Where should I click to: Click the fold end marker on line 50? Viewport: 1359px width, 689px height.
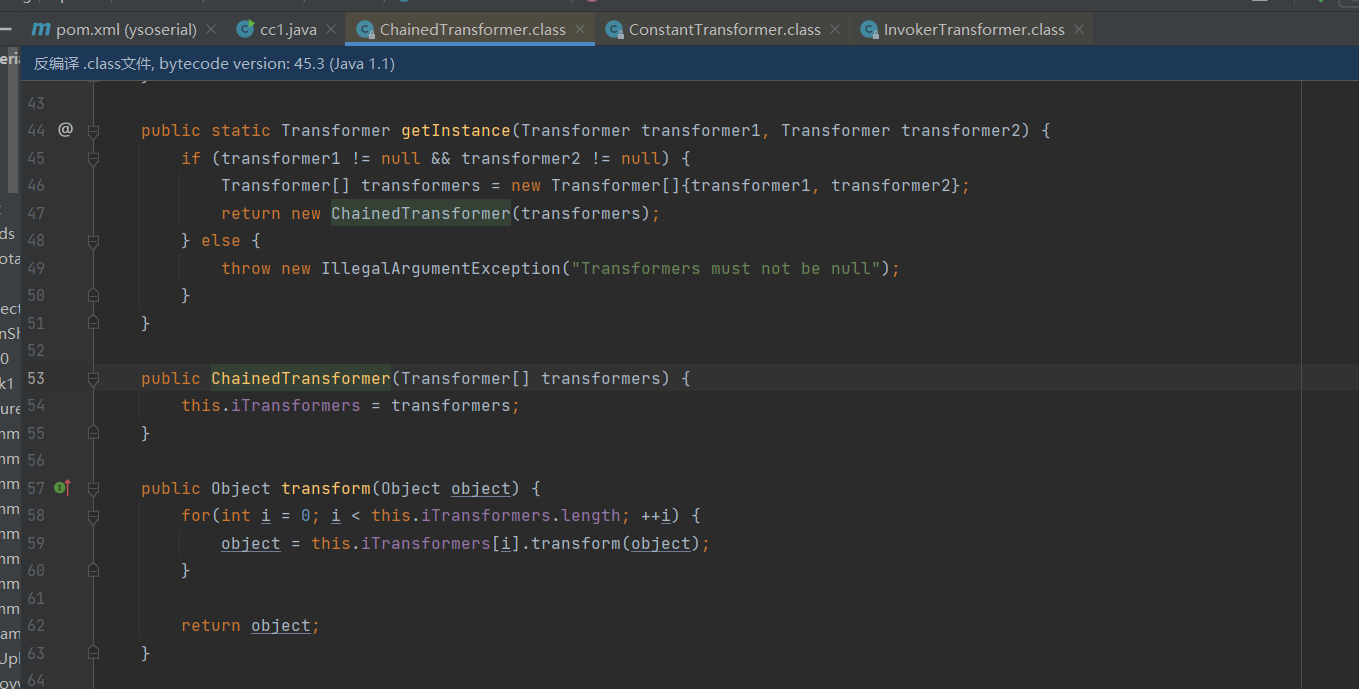click(x=93, y=295)
